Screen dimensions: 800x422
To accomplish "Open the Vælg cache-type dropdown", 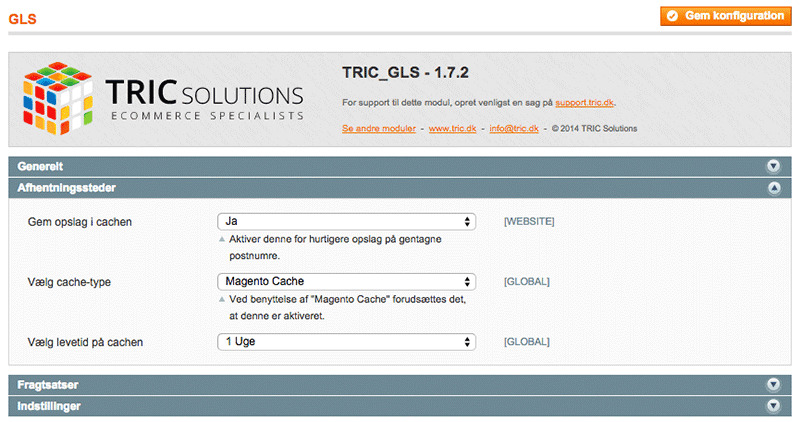I will coord(346,282).
